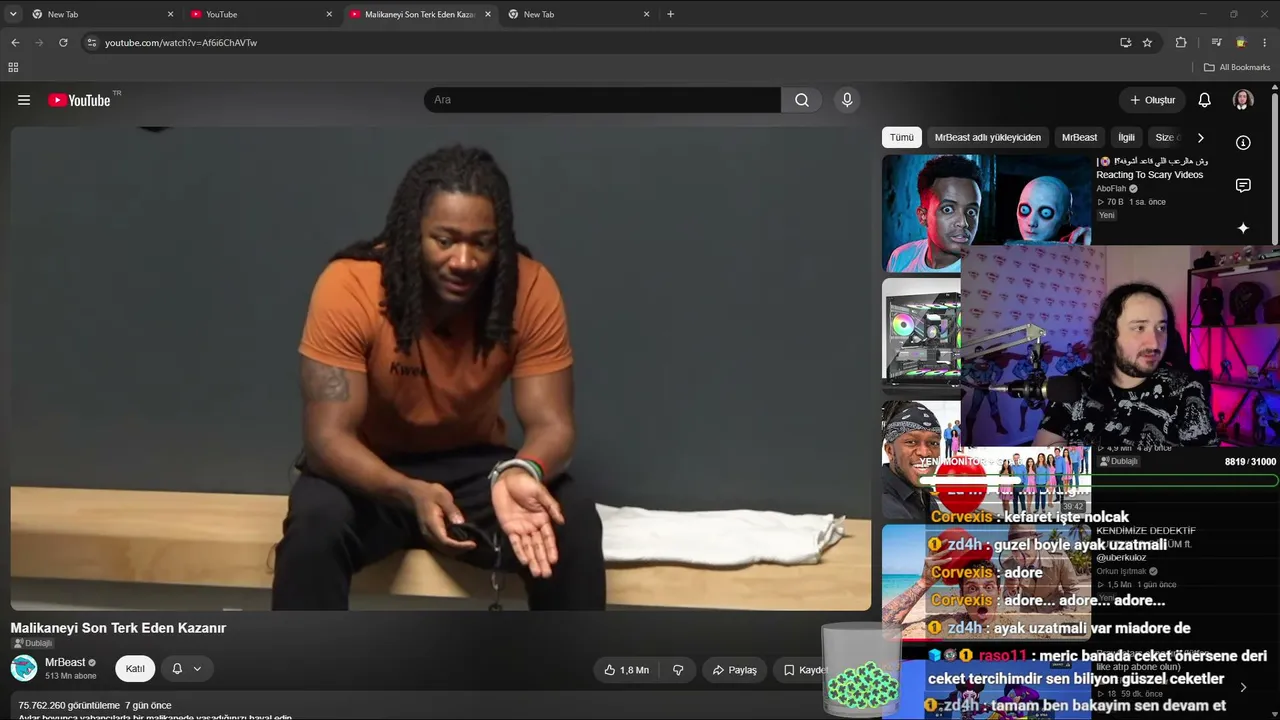
Task: Open the account avatar menu on YouTube
Action: click(x=1243, y=100)
